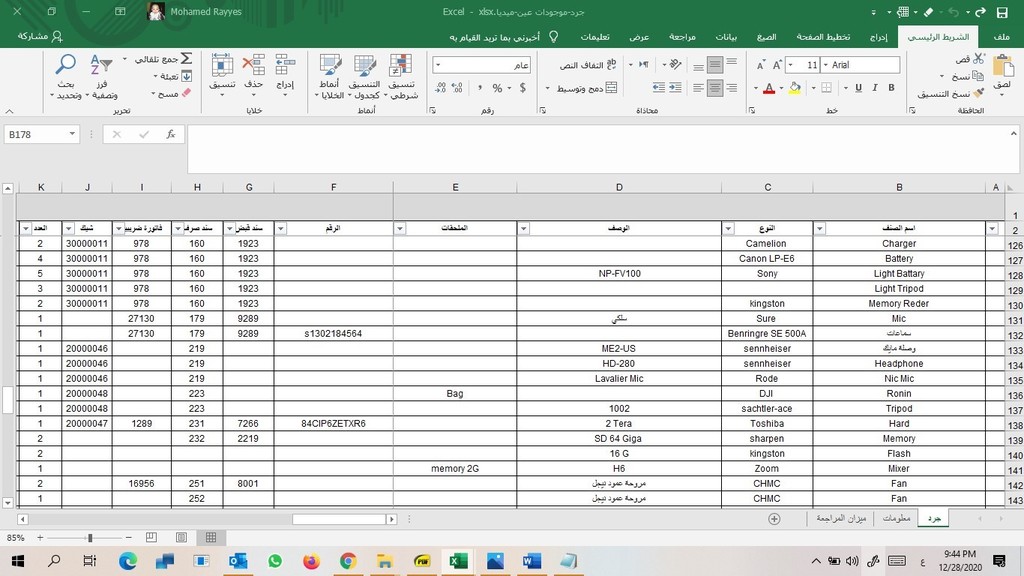Click the Clear (مسح) eraser icon
Screen dimensions: 1024x576
tap(186, 93)
